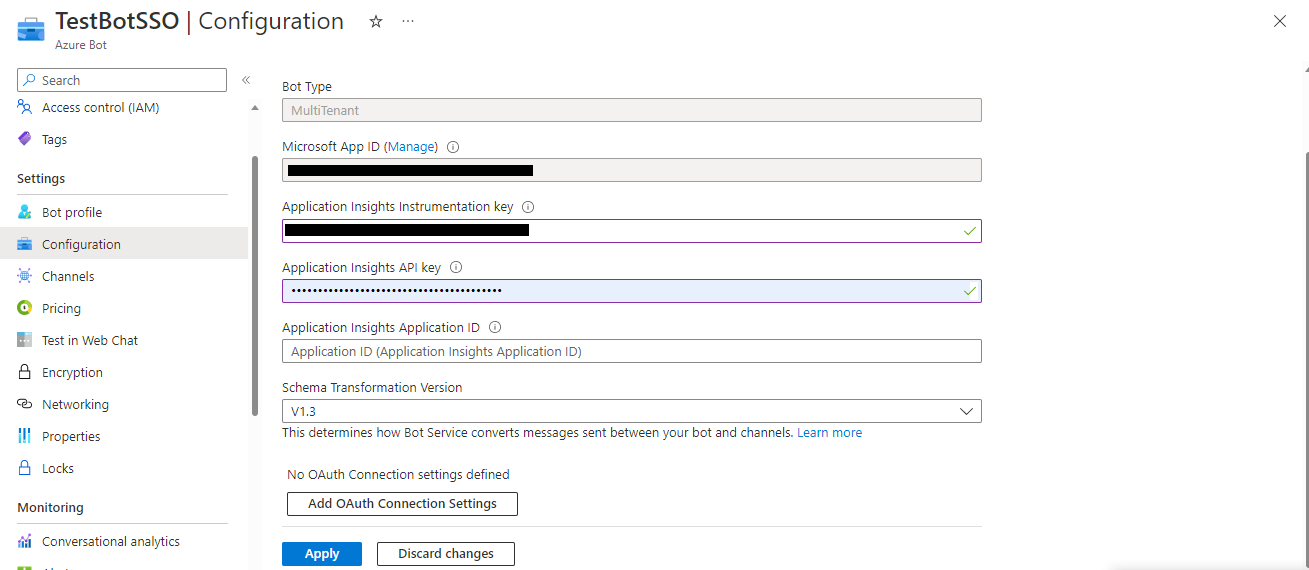This screenshot has width=1309, height=570.
Task: Click the Configuration briefcase icon
Action: pyautogui.click(x=25, y=244)
